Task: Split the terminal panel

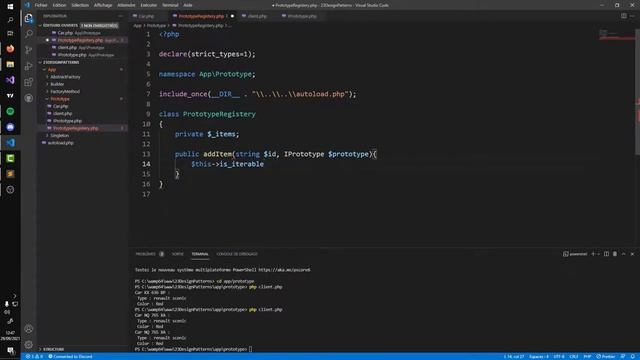Action: pos(606,254)
